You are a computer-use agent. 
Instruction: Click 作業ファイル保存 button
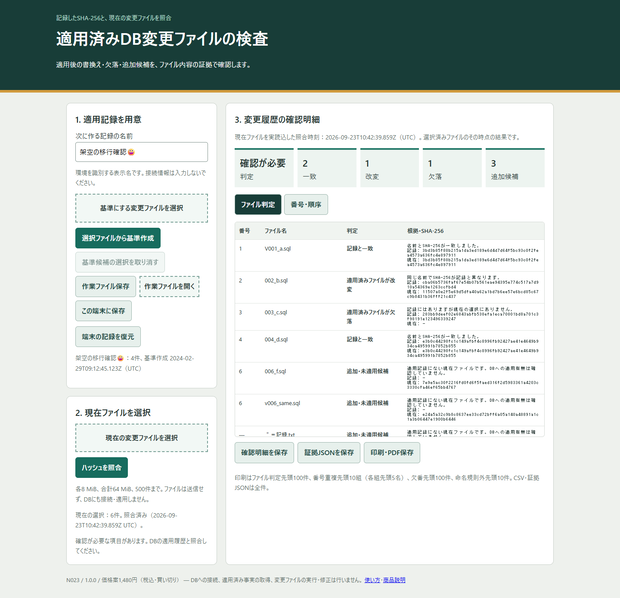click(106, 286)
